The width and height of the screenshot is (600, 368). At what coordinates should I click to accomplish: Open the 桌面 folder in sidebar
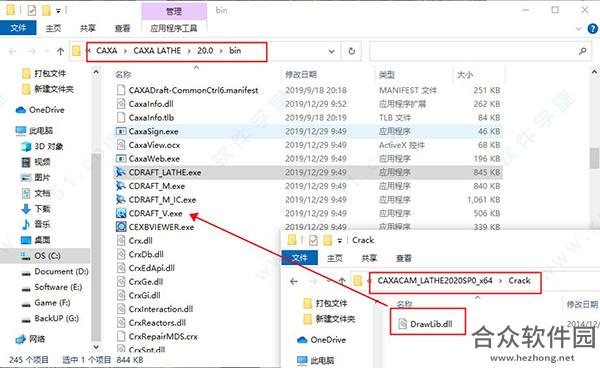[x=42, y=240]
